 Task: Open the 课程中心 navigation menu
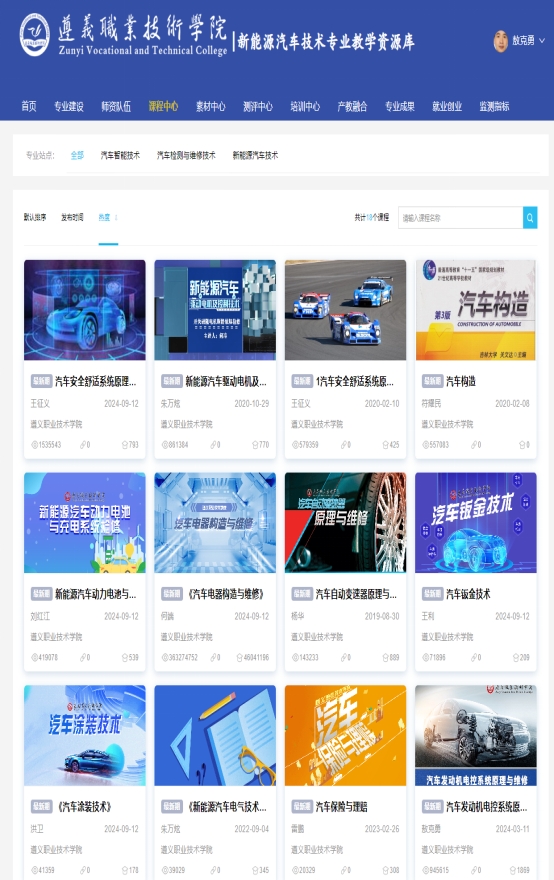163,106
